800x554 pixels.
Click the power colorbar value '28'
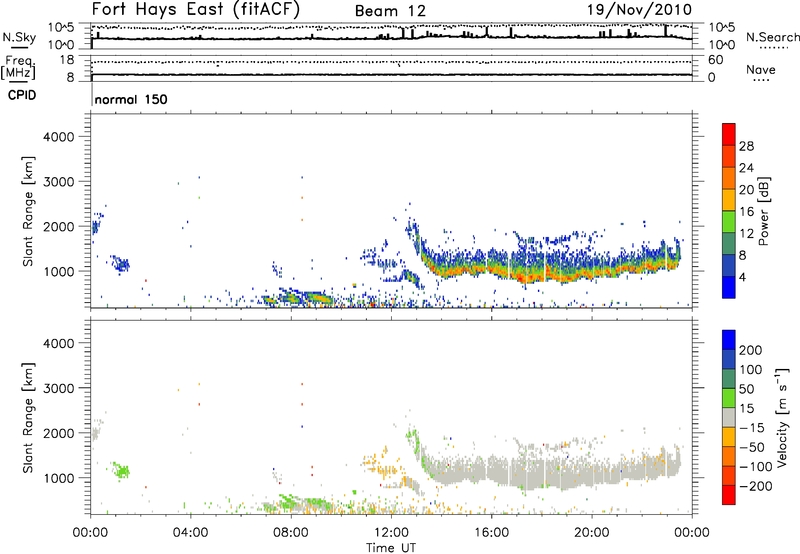pos(746,146)
